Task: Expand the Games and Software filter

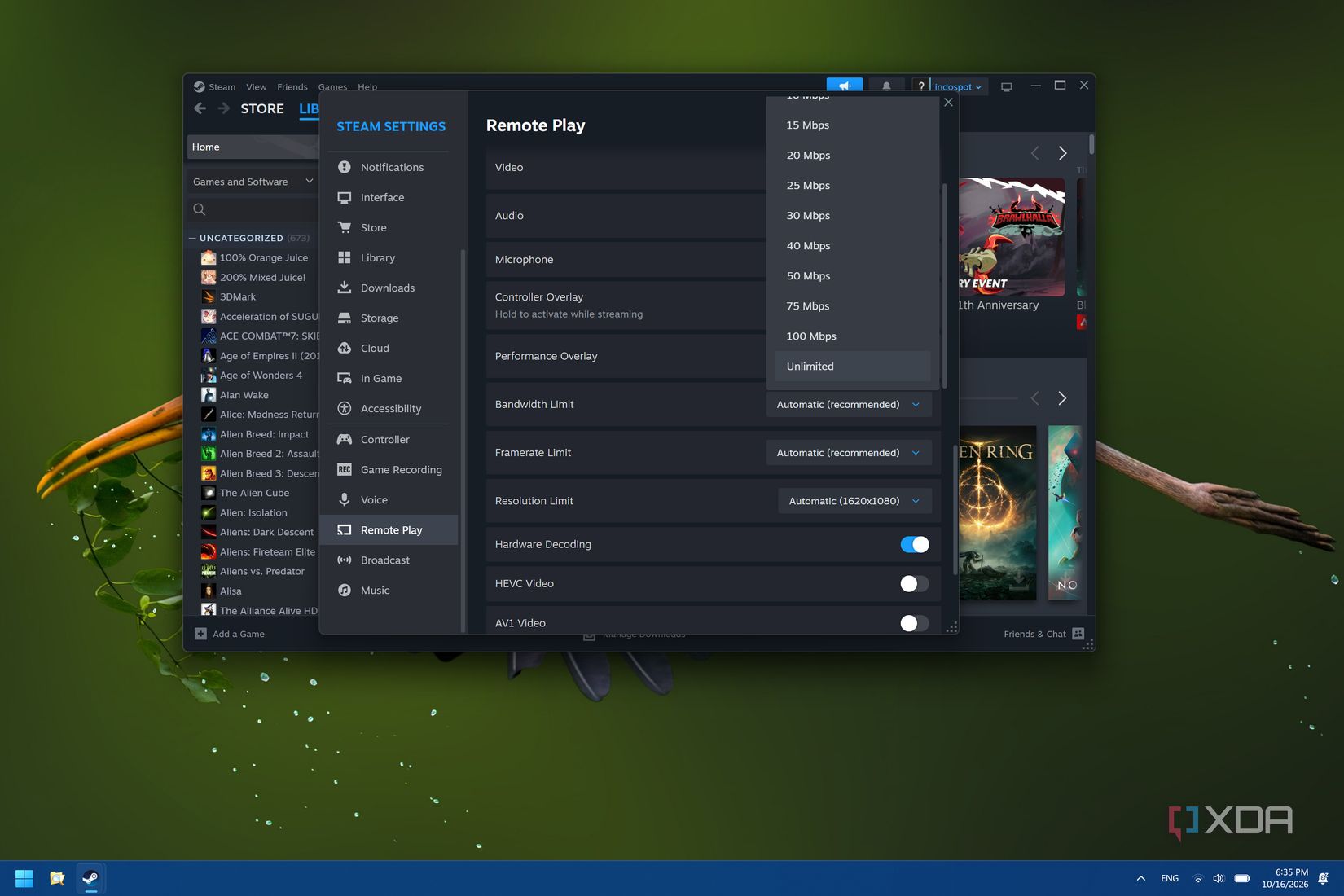Action: (x=253, y=182)
